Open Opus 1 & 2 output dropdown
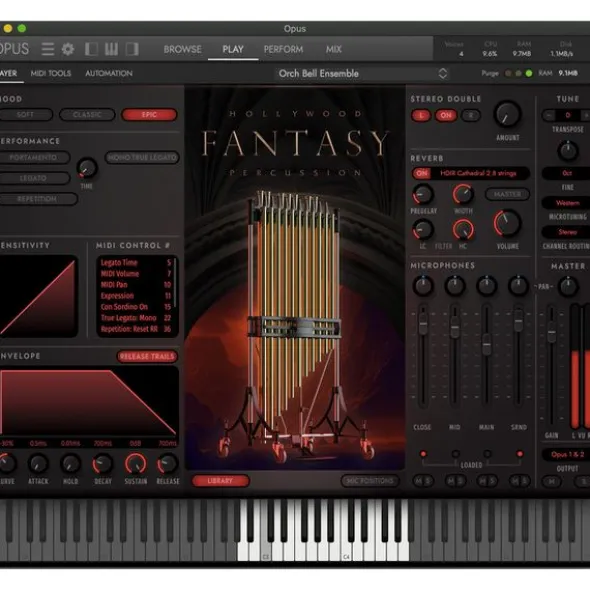The height and width of the screenshot is (591, 590). [567, 454]
